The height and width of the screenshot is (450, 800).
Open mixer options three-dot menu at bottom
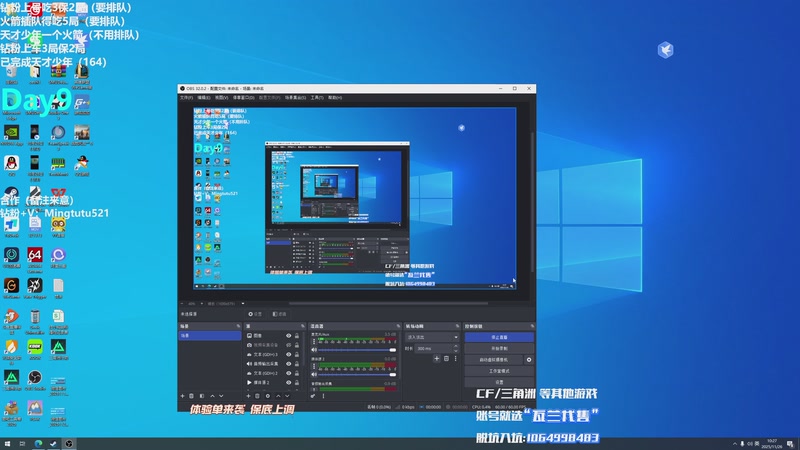(323, 396)
